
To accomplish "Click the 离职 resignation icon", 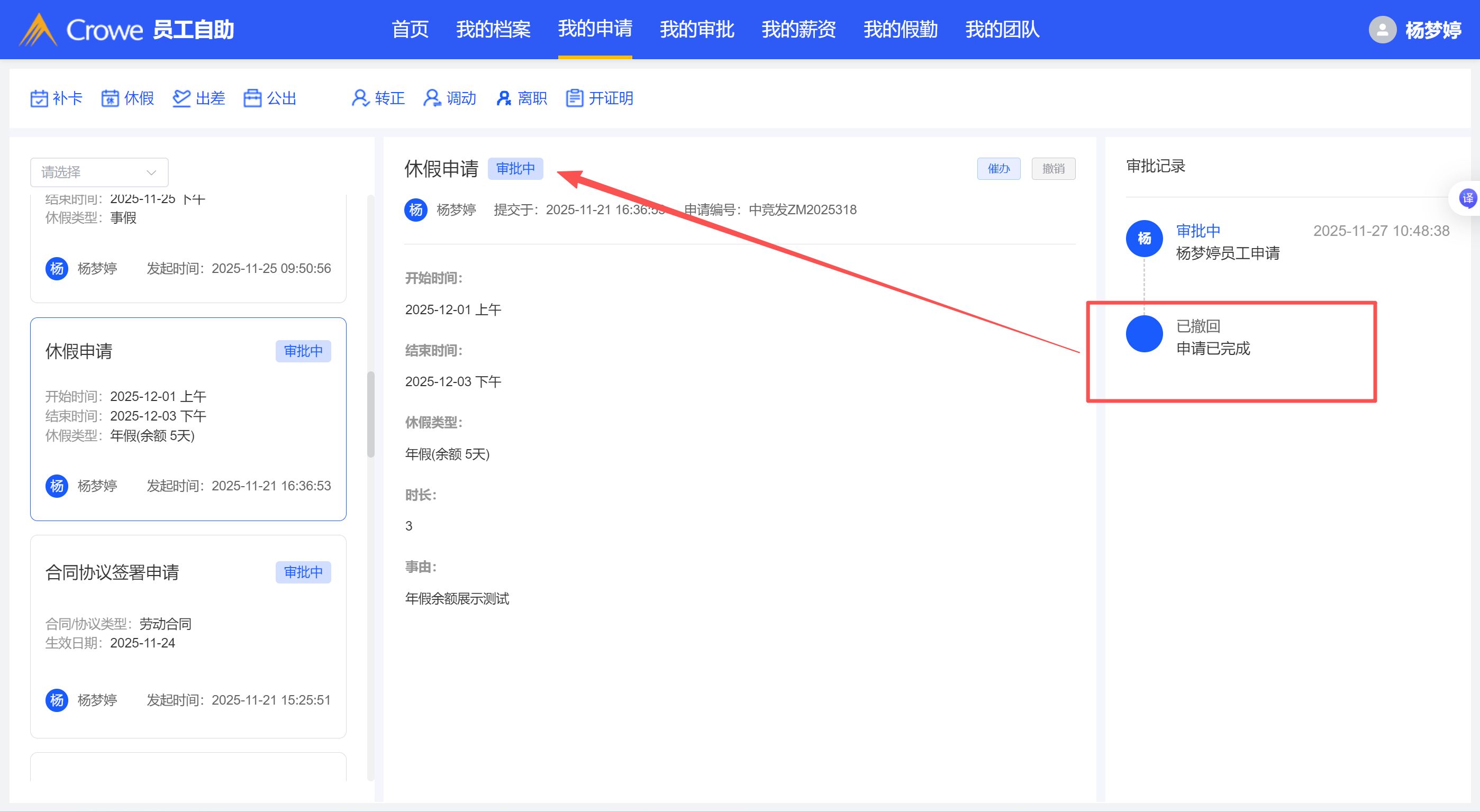I will coord(503,98).
